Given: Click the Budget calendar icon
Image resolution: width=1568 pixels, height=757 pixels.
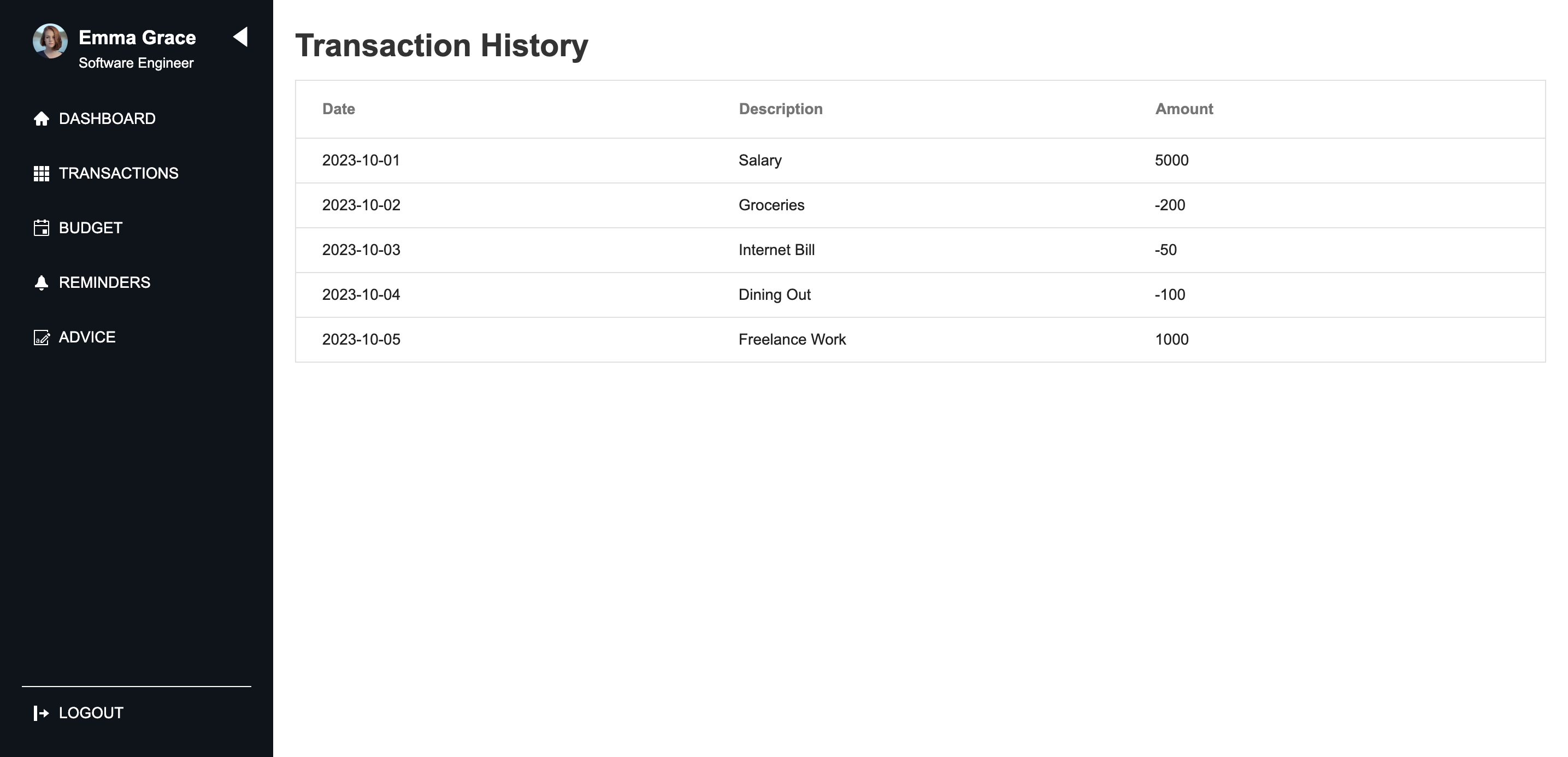Looking at the screenshot, I should coord(42,228).
